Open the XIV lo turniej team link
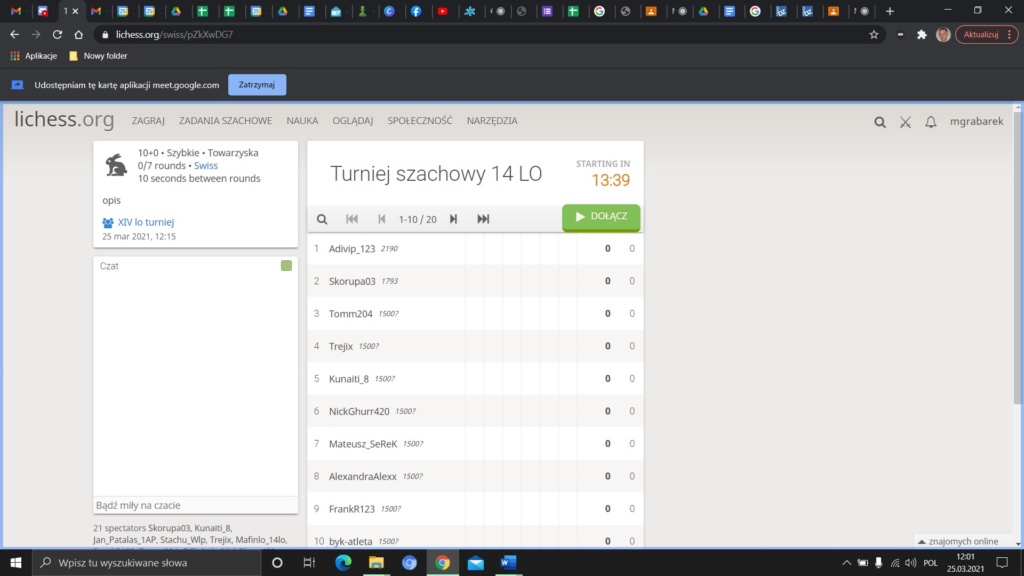 pos(146,222)
